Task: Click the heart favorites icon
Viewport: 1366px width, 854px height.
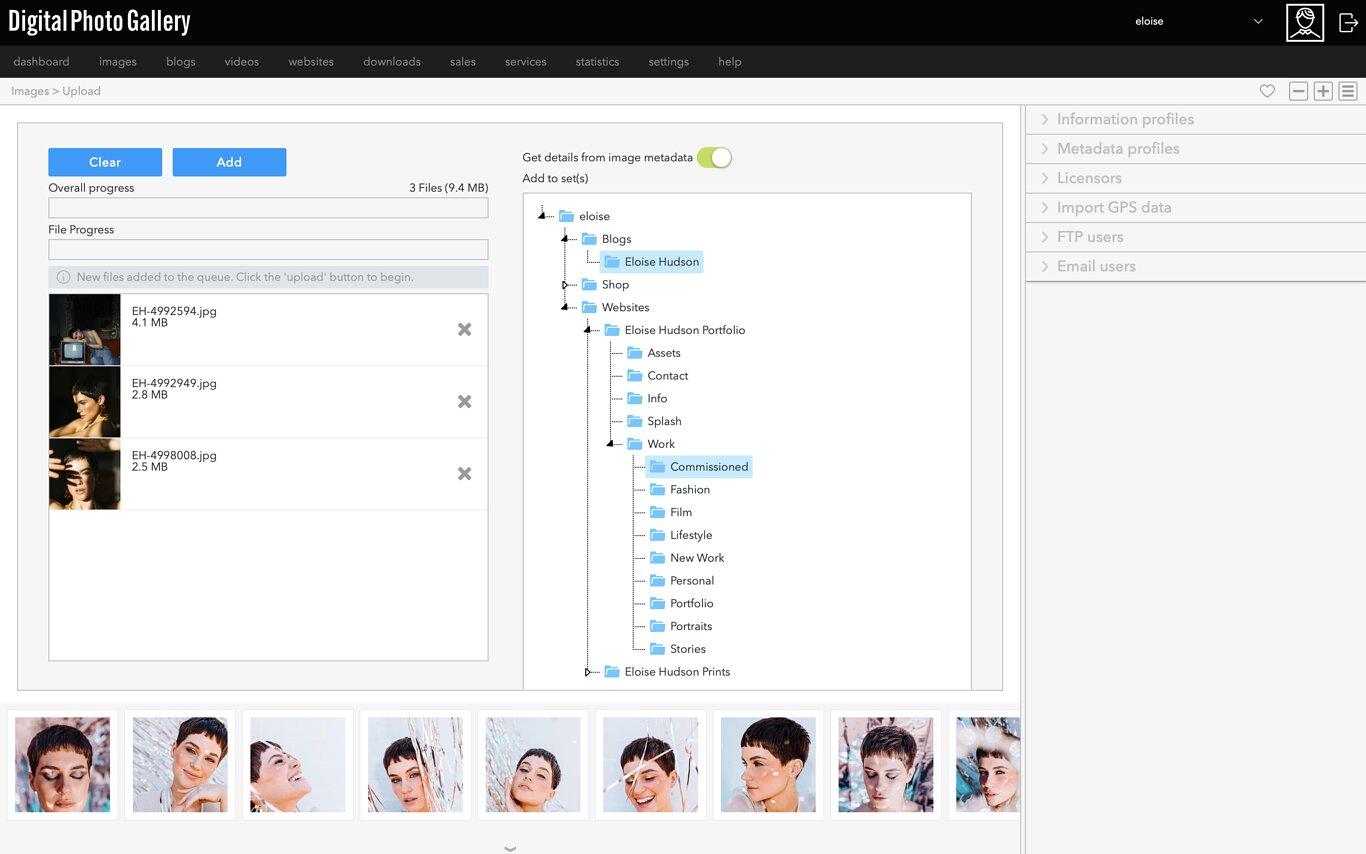Action: click(x=1267, y=91)
